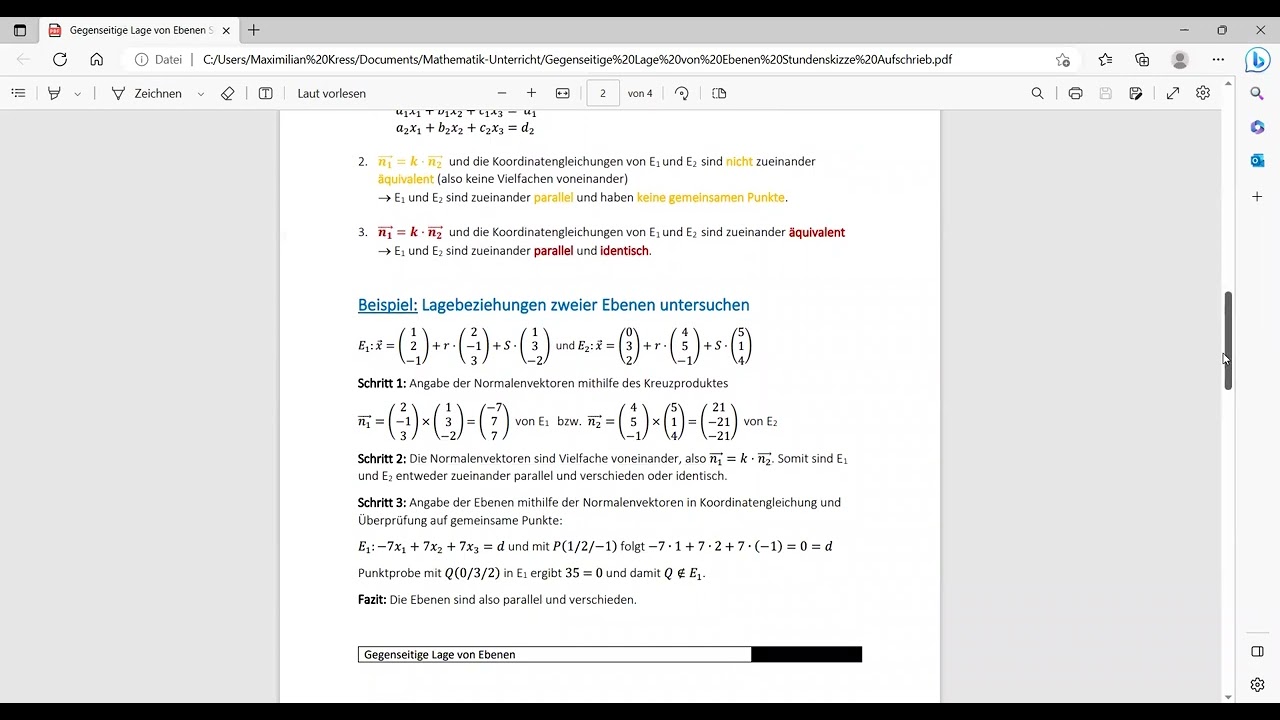Click the address bar with file path
This screenshot has width=1280, height=720.
pos(577,60)
